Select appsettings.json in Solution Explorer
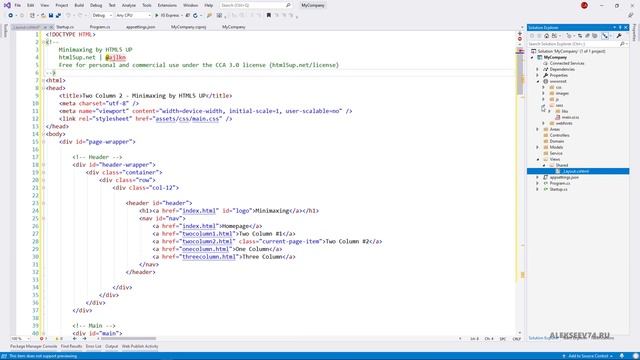The width and height of the screenshot is (640, 360). 564,178
